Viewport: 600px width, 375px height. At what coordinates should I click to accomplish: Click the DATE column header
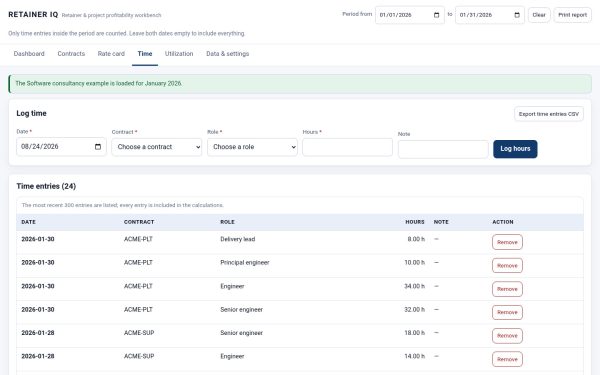(28, 222)
